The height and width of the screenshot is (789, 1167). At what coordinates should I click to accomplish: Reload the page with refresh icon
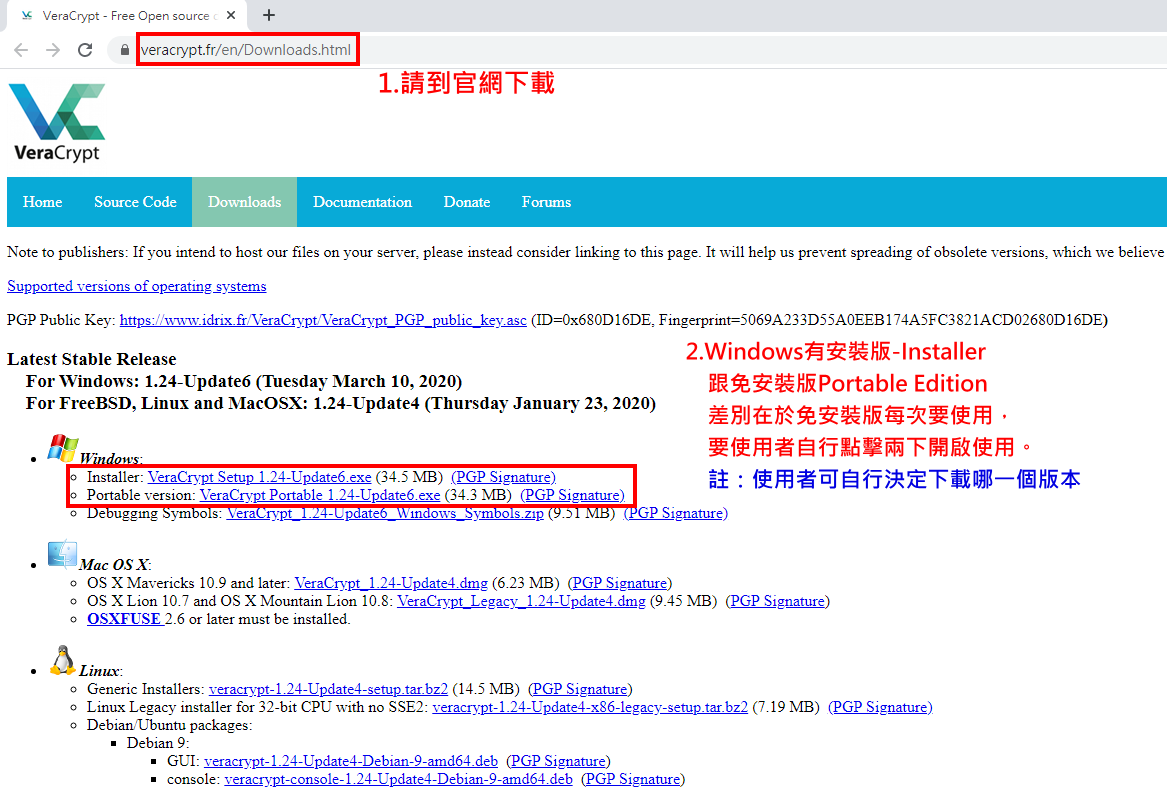[x=85, y=50]
